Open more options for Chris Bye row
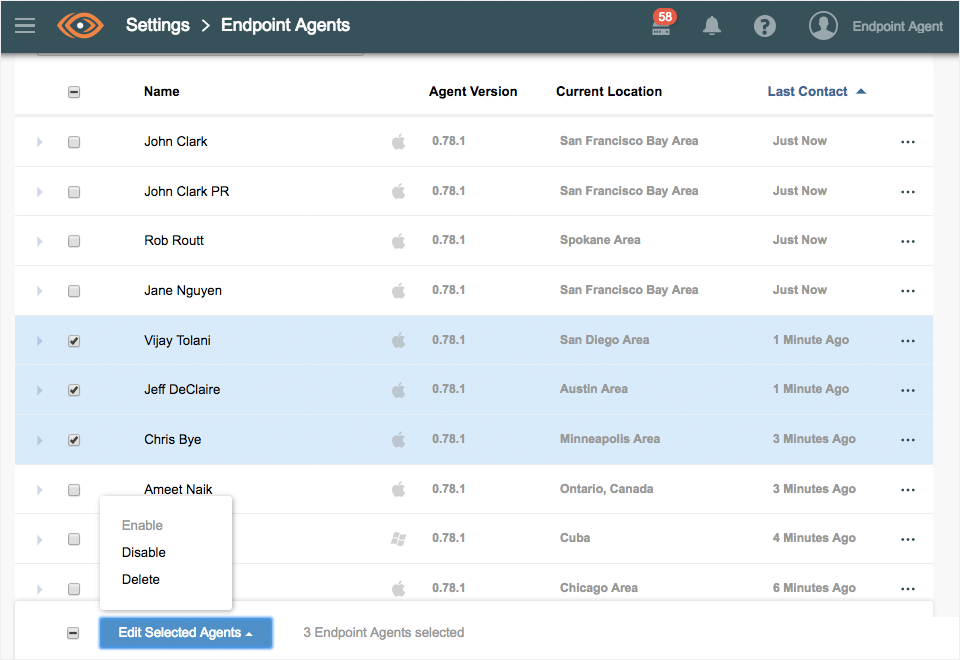The height and width of the screenshot is (660, 960). pyautogui.click(x=908, y=440)
